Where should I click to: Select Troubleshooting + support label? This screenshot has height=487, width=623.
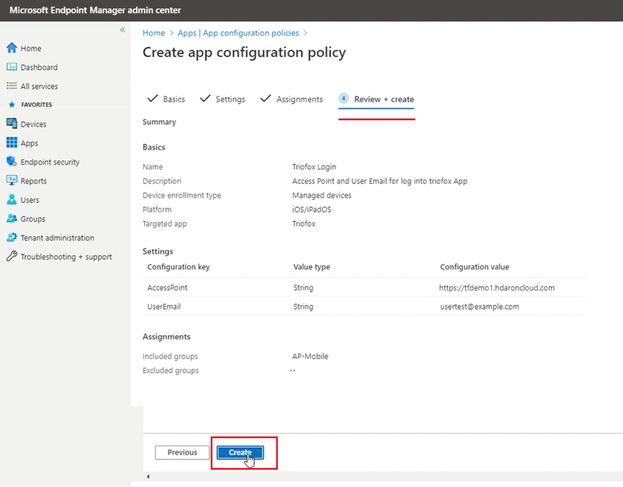pos(66,257)
